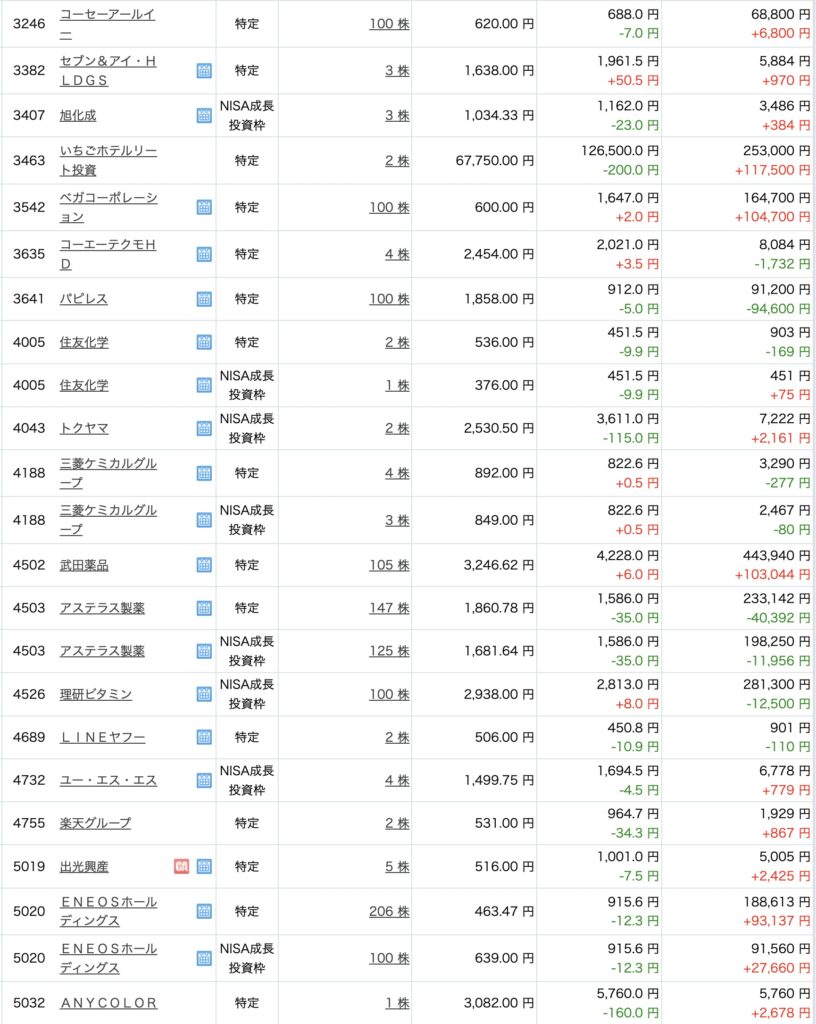
Task: Click the calendar icon beside セブン＆アイ・ＨＬＤＧＳ
Action: tap(204, 71)
